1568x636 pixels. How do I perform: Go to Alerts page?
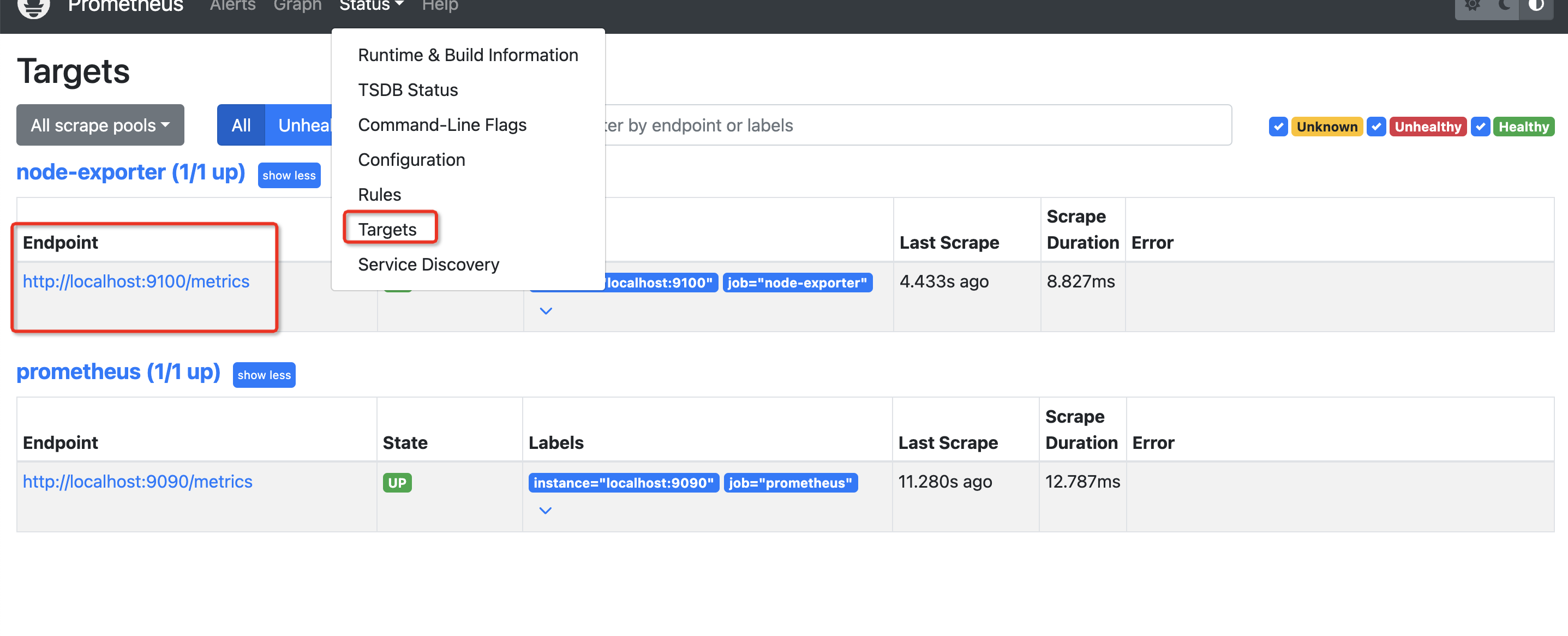(x=232, y=6)
